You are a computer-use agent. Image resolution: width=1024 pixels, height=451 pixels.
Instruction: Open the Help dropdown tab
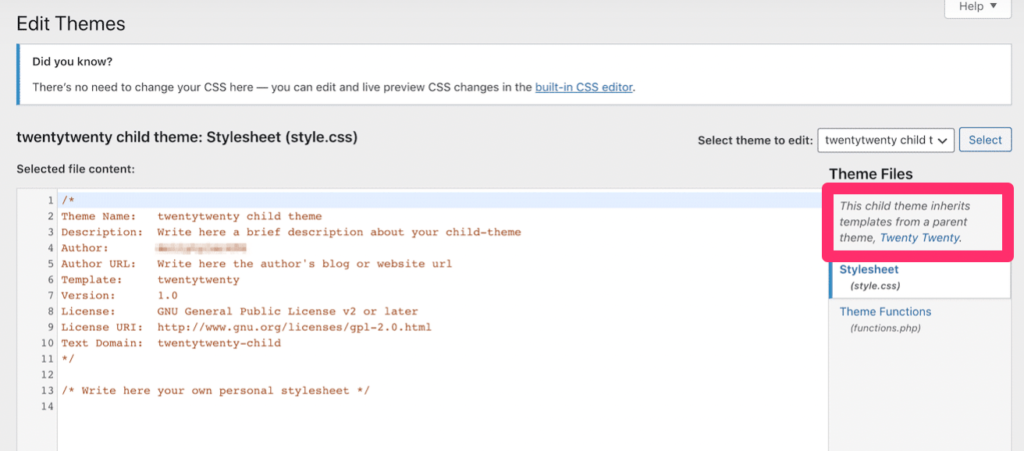[x=977, y=7]
